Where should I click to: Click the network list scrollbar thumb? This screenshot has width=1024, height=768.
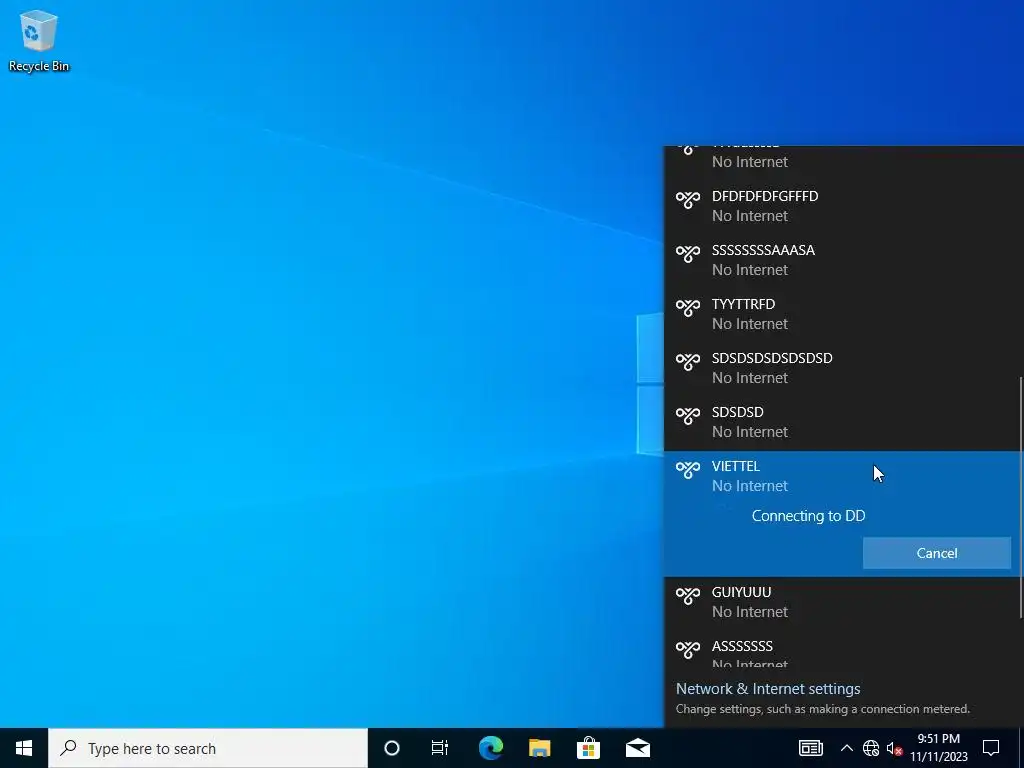click(1021, 498)
